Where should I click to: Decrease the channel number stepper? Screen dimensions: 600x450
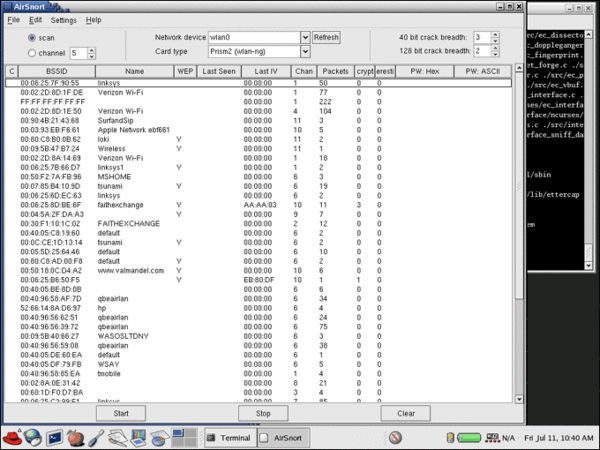click(91, 56)
